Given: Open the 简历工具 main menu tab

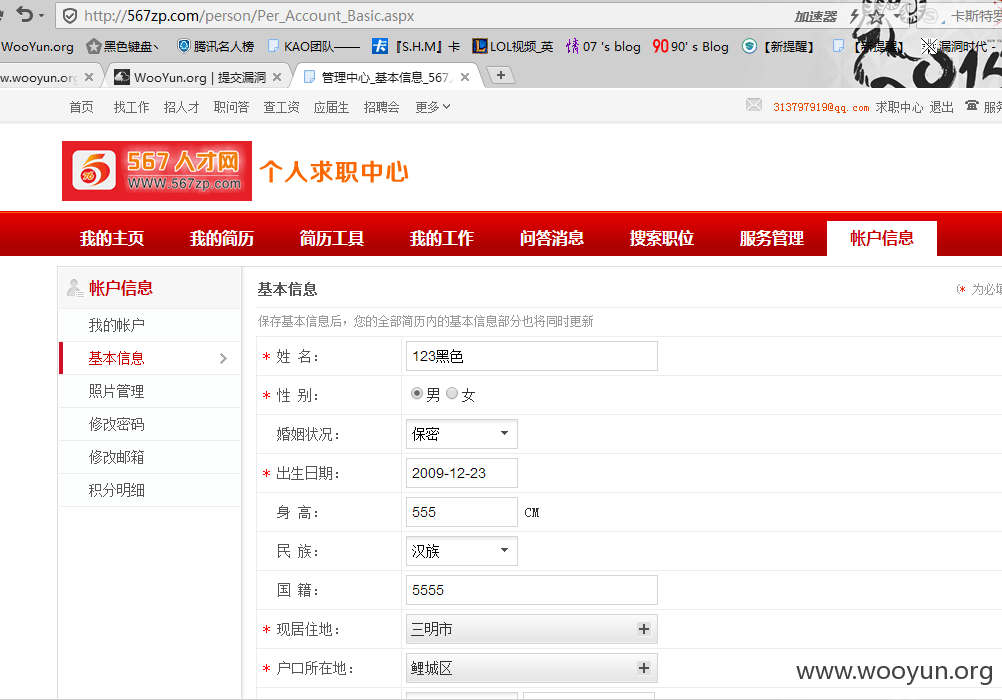Looking at the screenshot, I should point(332,238).
